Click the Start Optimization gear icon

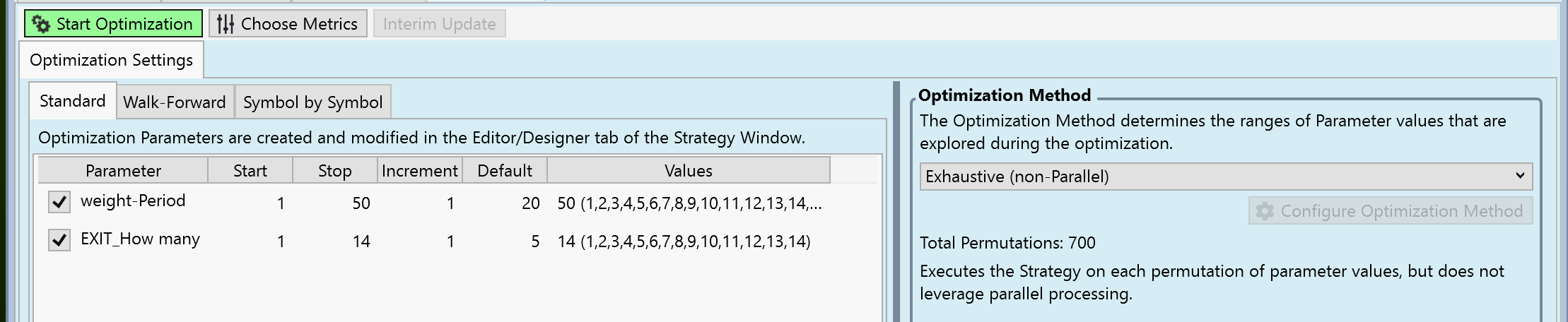[x=41, y=24]
